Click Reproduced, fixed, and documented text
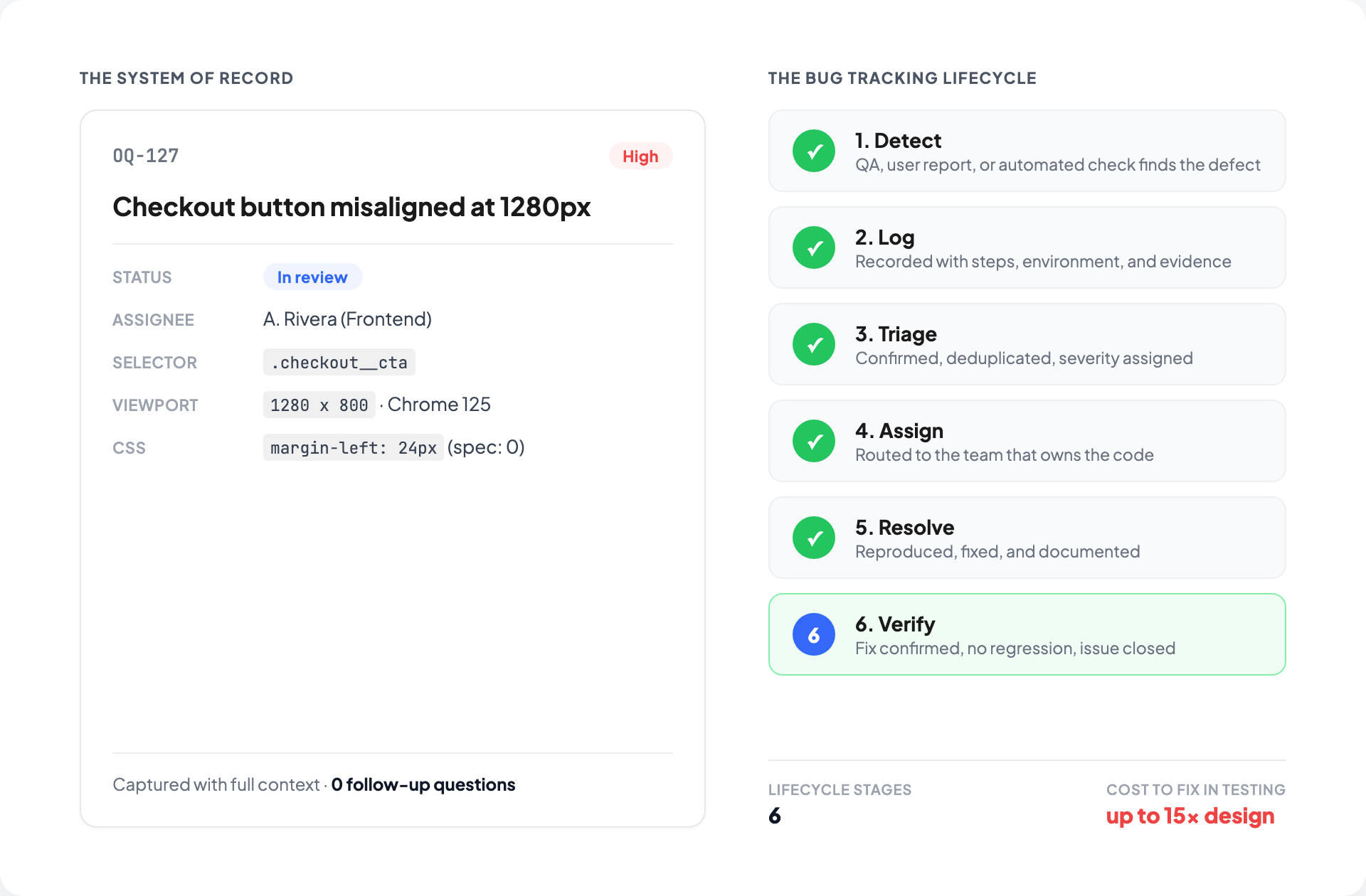This screenshot has height=896, width=1366. coord(997,552)
